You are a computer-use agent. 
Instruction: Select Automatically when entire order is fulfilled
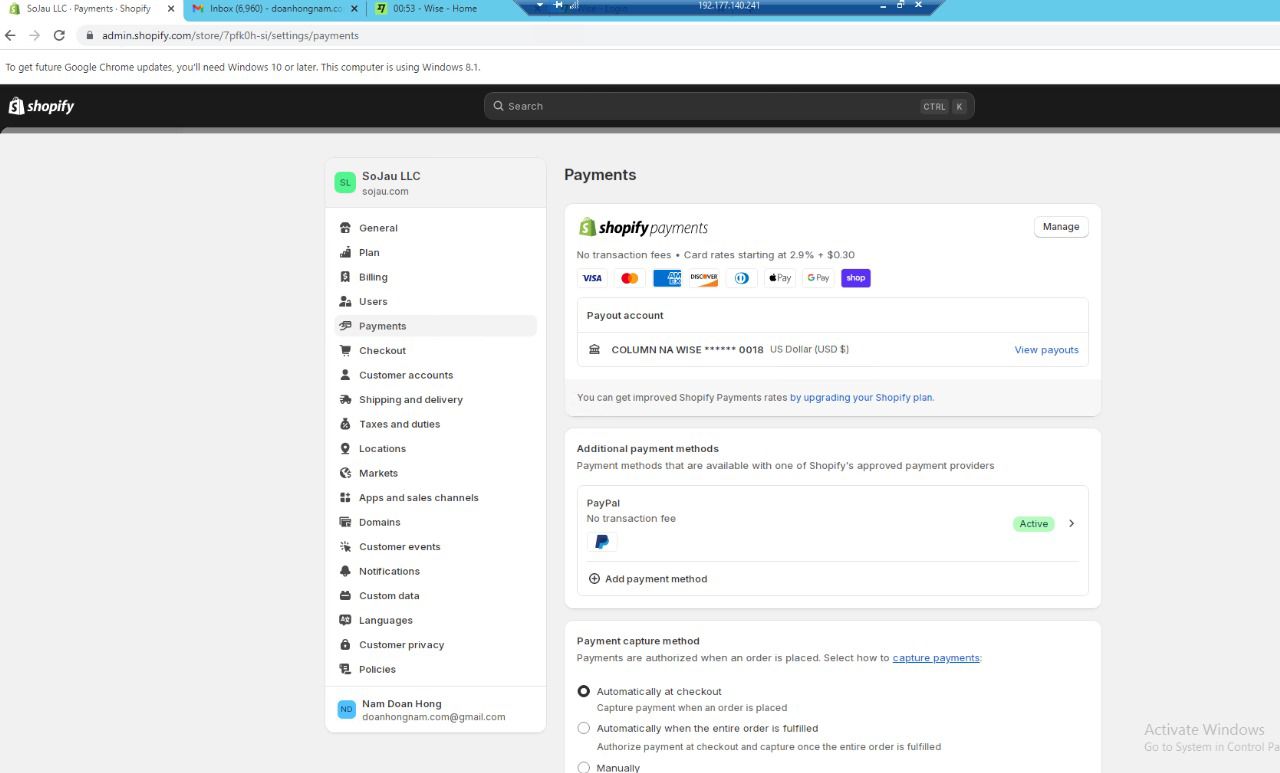[584, 728]
